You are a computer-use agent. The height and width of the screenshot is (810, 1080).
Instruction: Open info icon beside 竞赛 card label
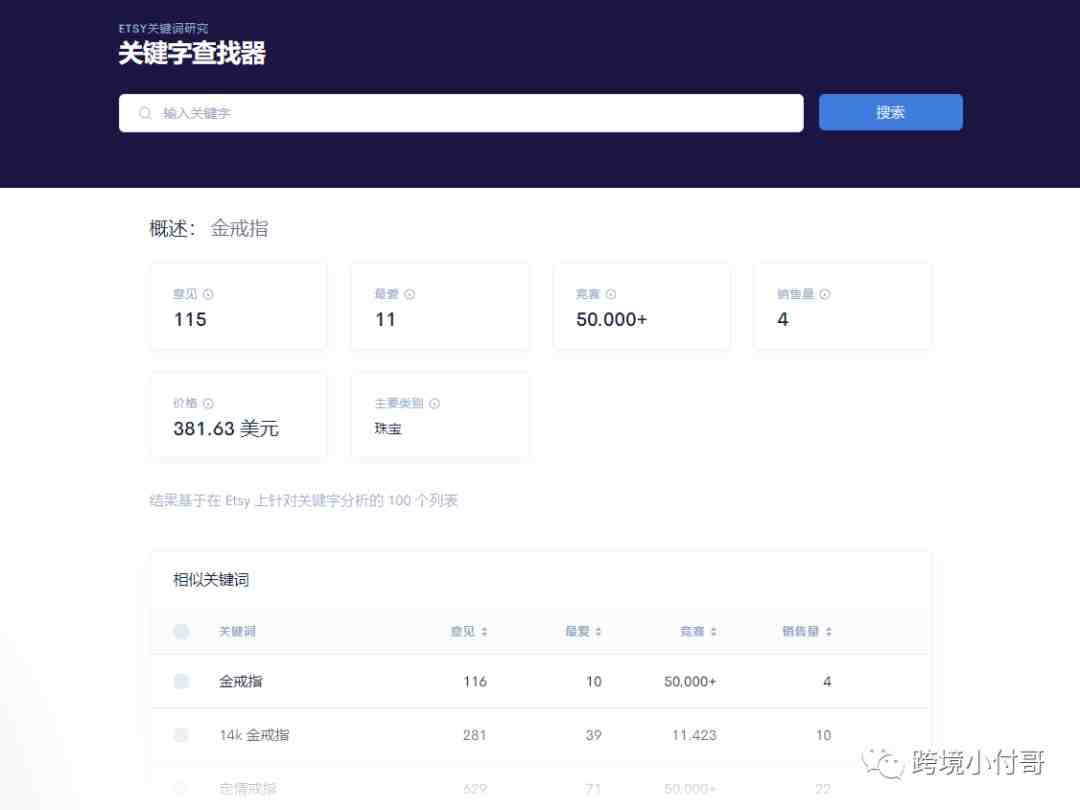tap(611, 294)
